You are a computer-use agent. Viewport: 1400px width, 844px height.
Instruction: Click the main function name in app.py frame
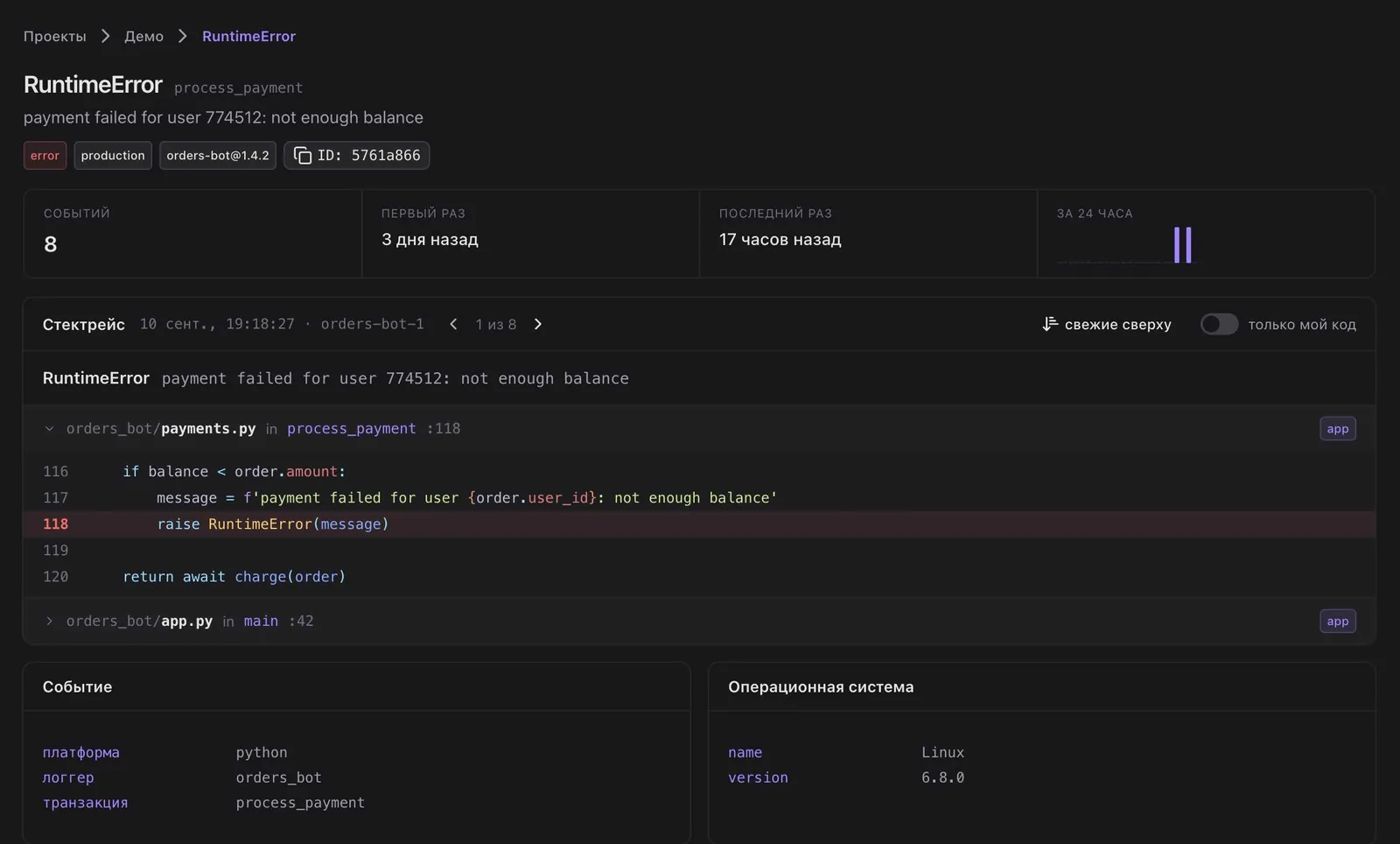[261, 621]
